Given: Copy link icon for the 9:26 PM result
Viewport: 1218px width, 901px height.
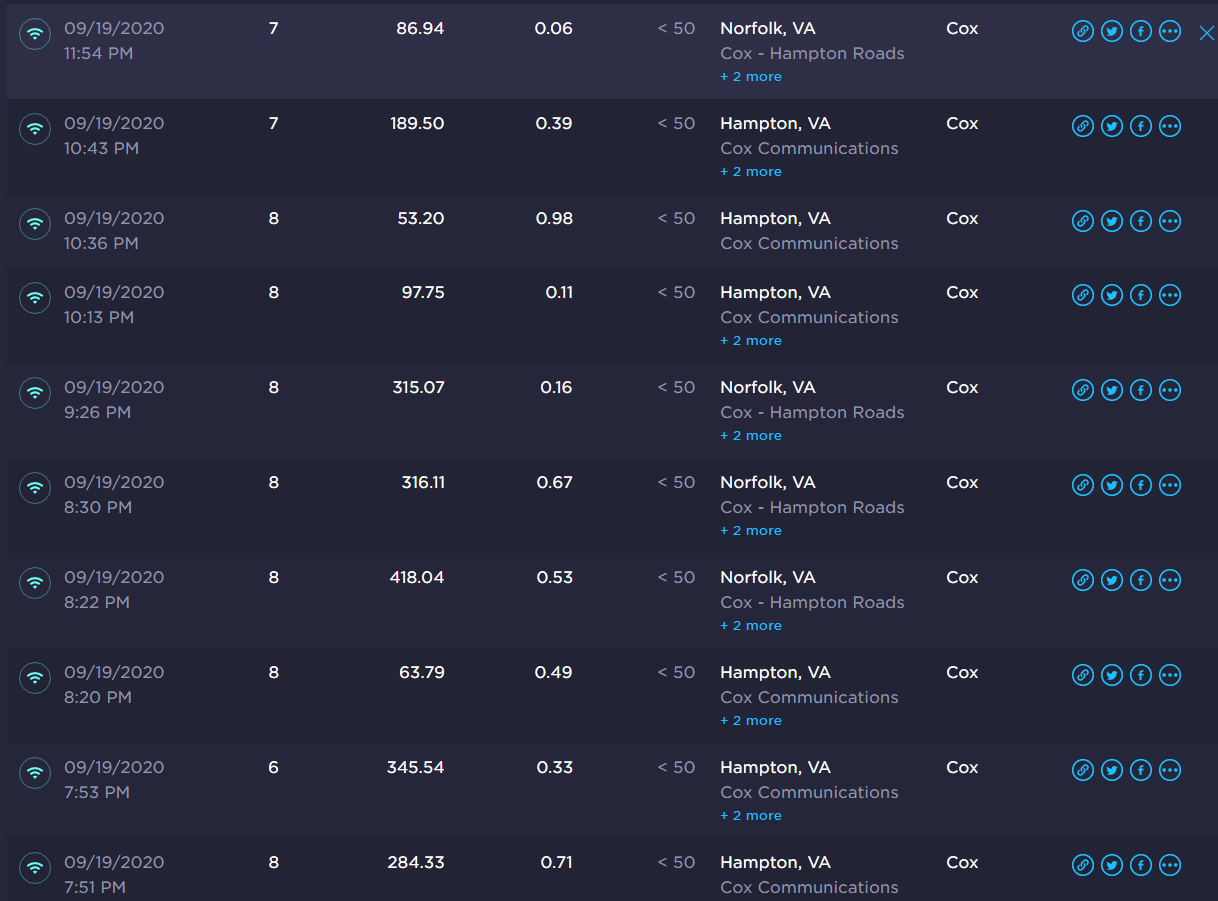Looking at the screenshot, I should (x=1083, y=391).
